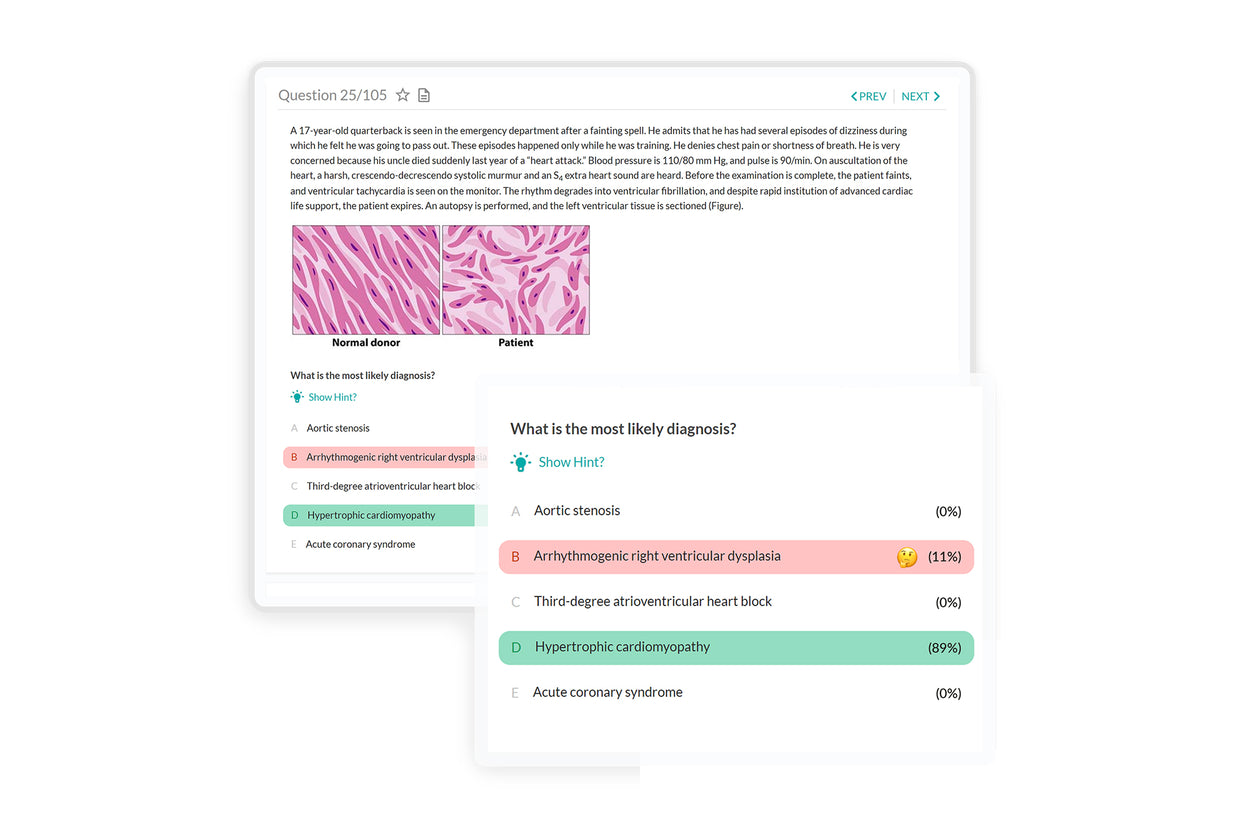Select answer A, Aortic stenosis
Image resolution: width=1250 pixels, height=833 pixels.
click(578, 511)
